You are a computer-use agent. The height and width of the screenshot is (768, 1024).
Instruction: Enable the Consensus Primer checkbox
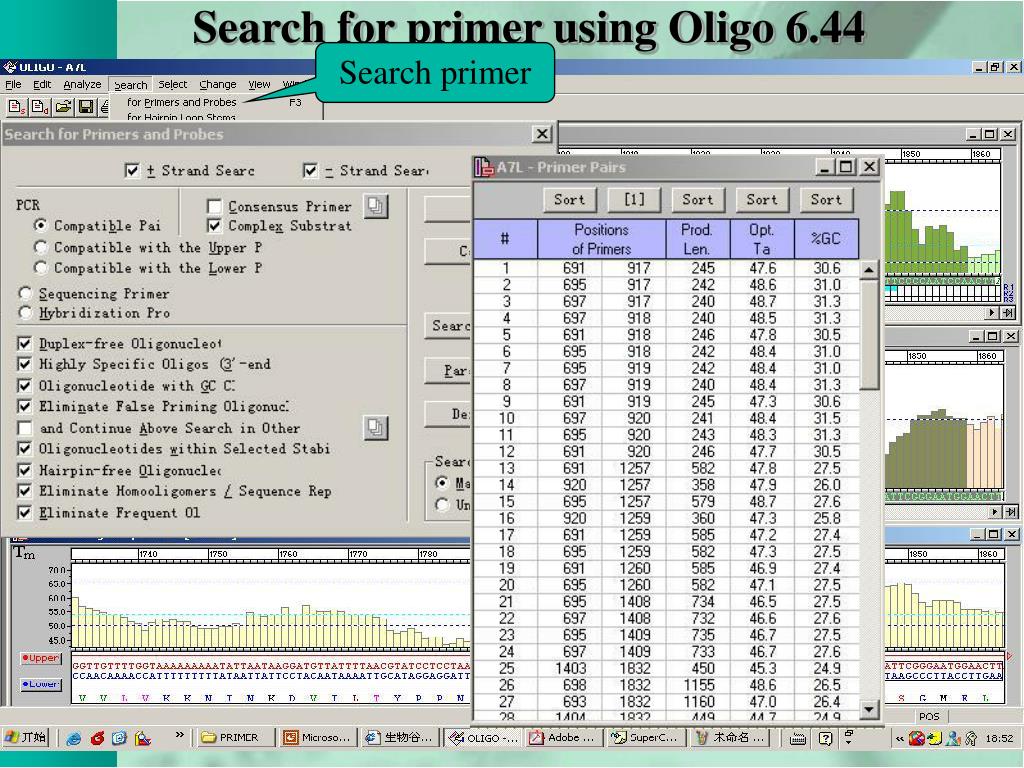[x=214, y=206]
